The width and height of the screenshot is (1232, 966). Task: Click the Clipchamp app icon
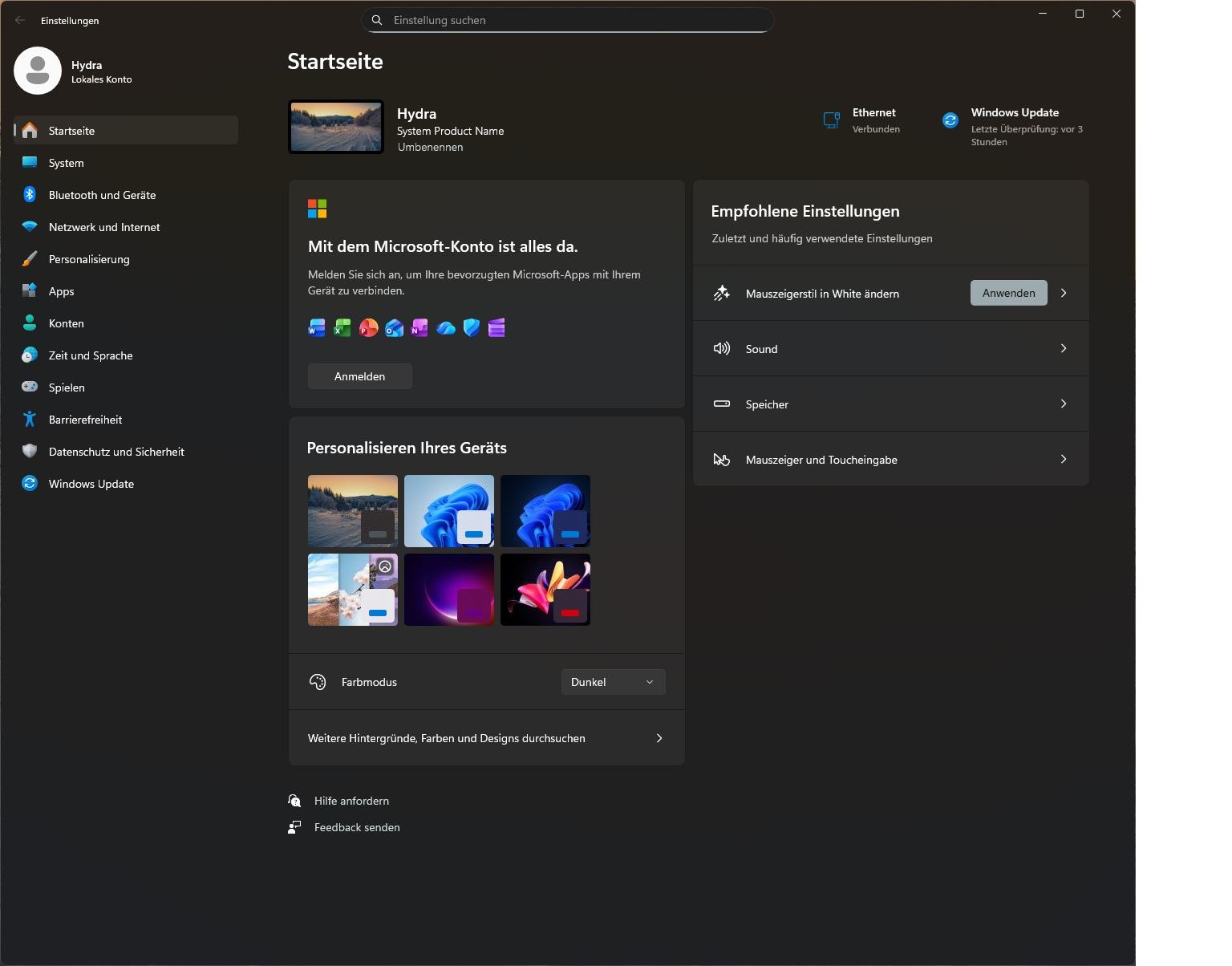[496, 327]
